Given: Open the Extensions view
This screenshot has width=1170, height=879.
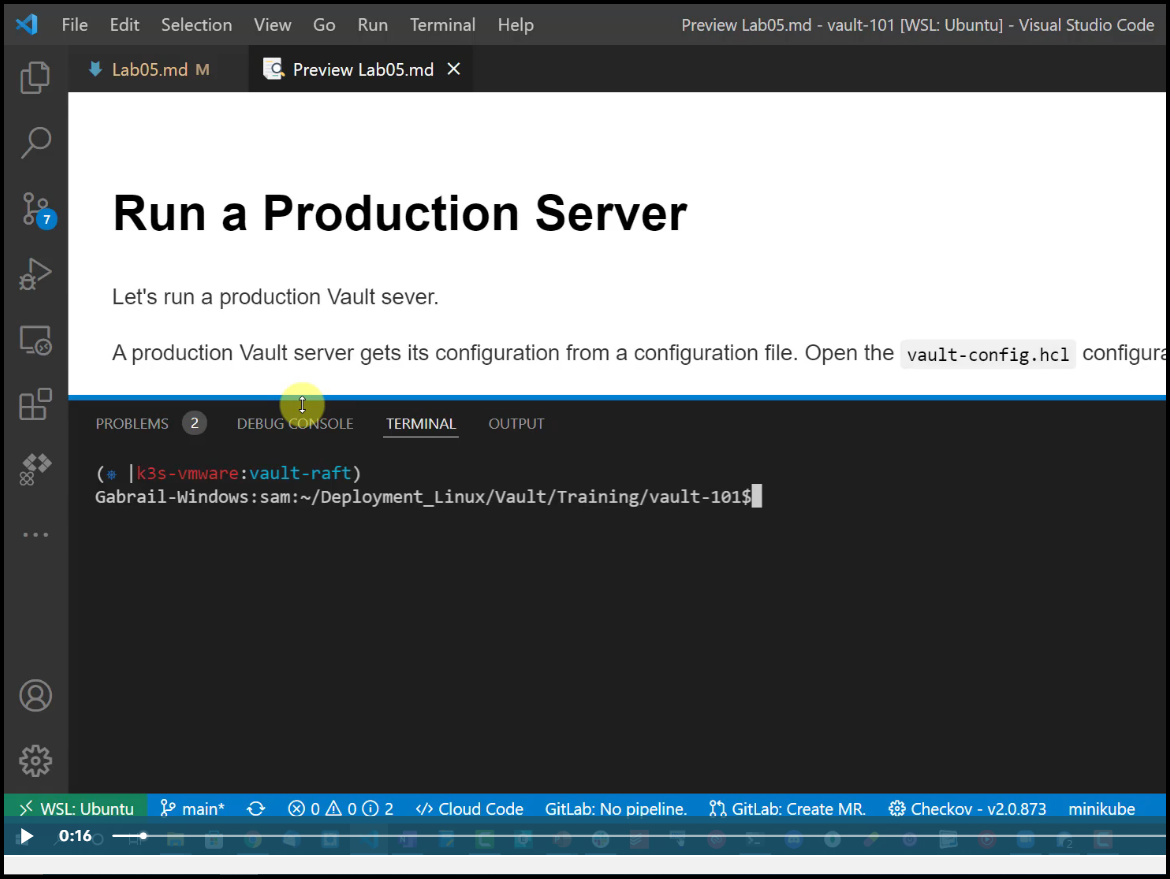Looking at the screenshot, I should point(35,404).
